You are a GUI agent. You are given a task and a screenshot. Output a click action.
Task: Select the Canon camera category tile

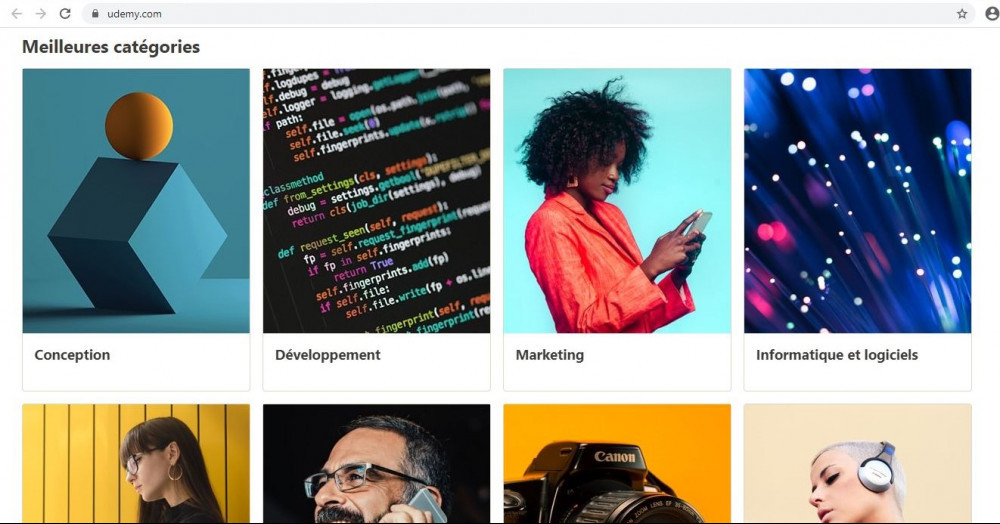(x=617, y=463)
